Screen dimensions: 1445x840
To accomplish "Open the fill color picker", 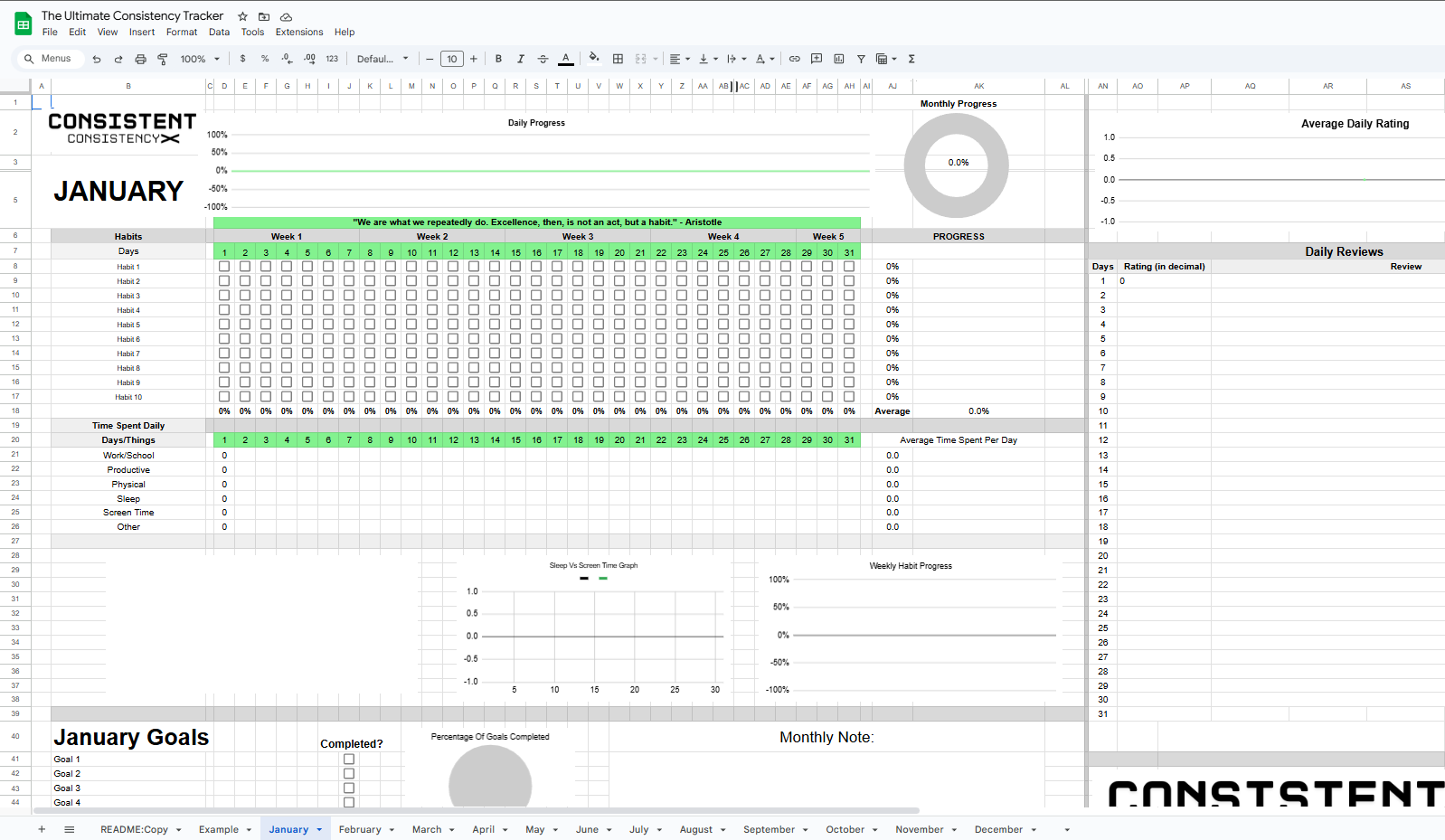I will point(593,59).
